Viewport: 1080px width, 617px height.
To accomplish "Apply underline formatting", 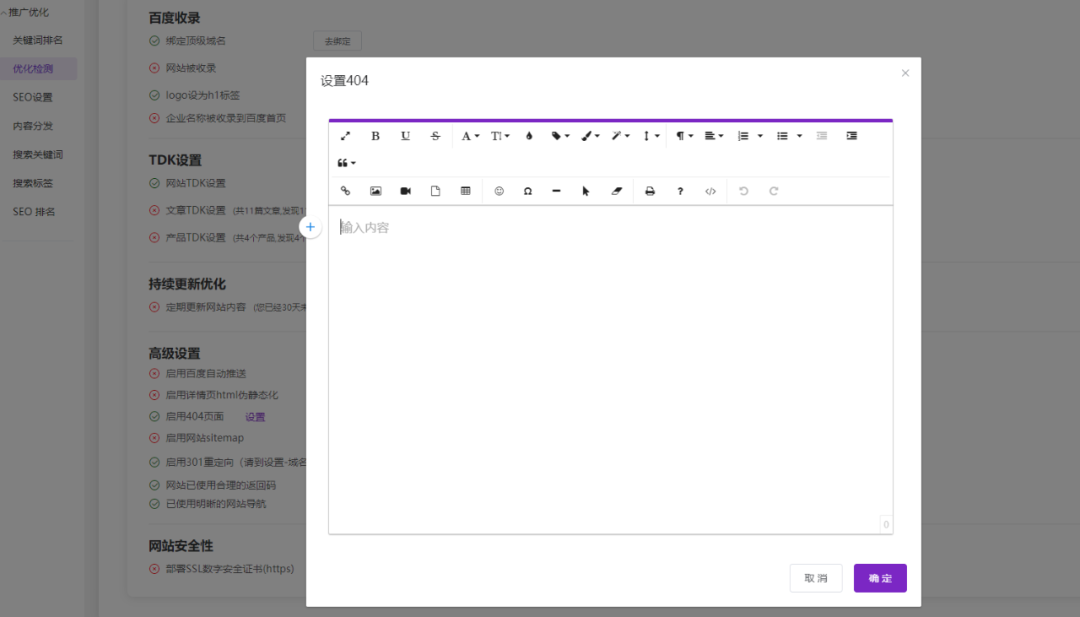I will click(405, 136).
